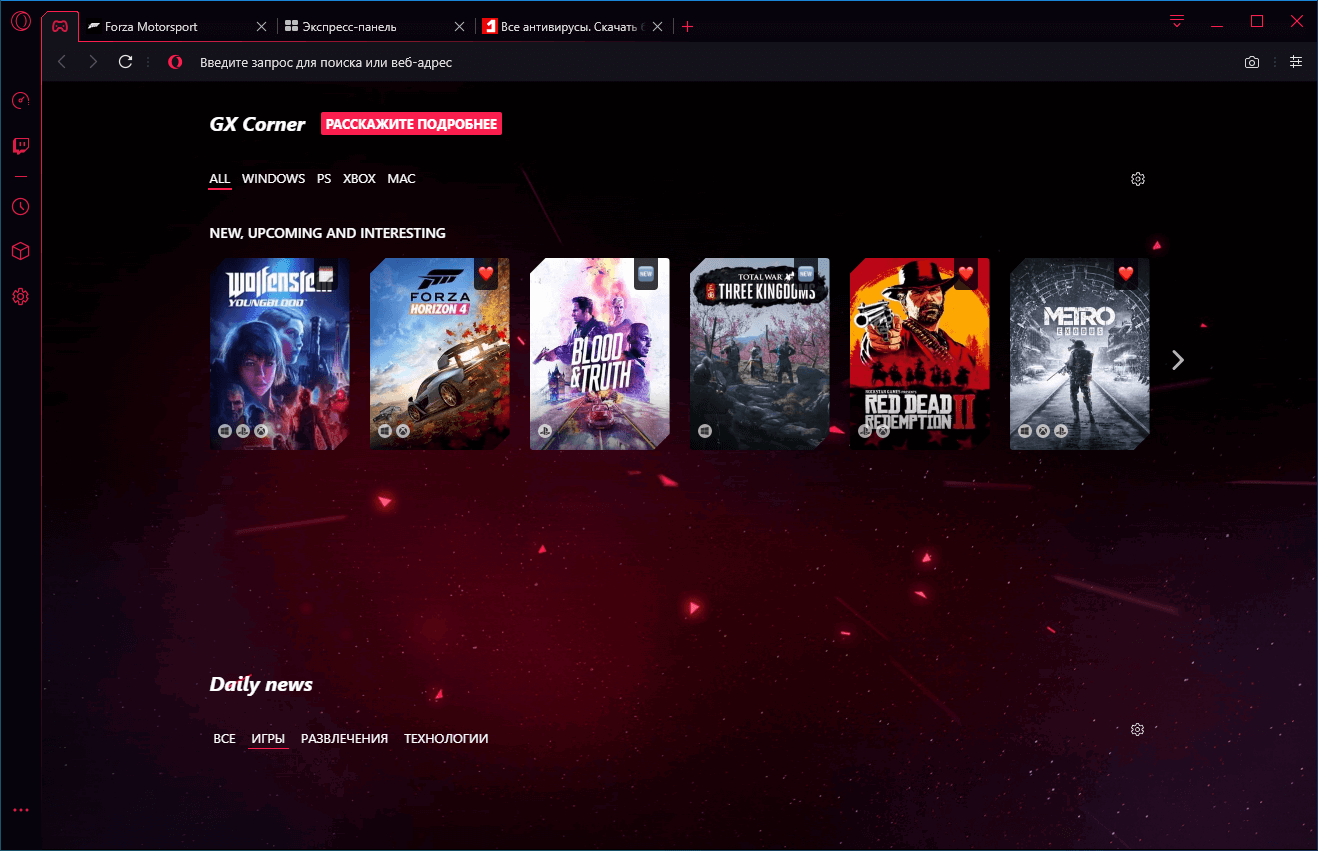Take a snapshot with the camera icon
The height and width of the screenshot is (851, 1318).
(1252, 62)
